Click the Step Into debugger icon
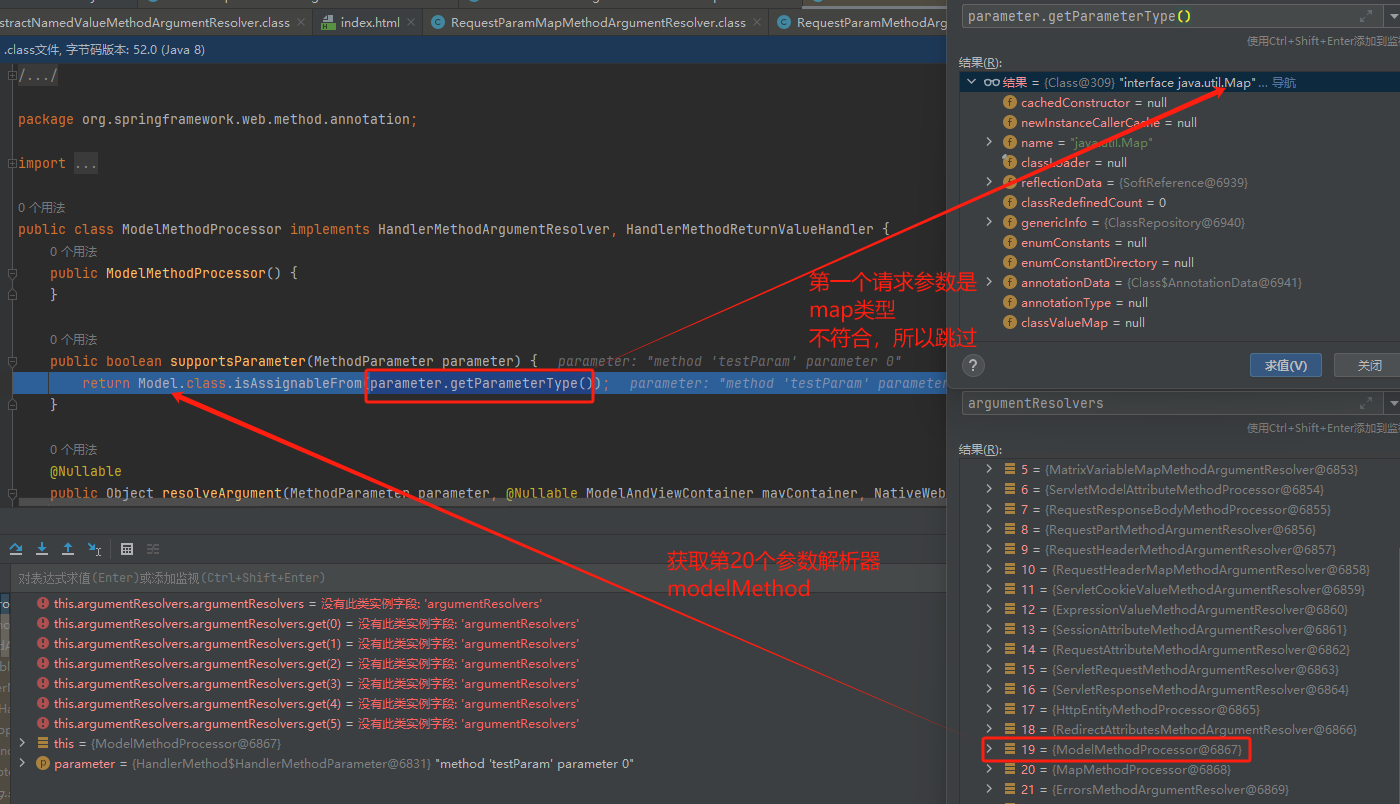This screenshot has width=1400, height=804. coord(42,549)
